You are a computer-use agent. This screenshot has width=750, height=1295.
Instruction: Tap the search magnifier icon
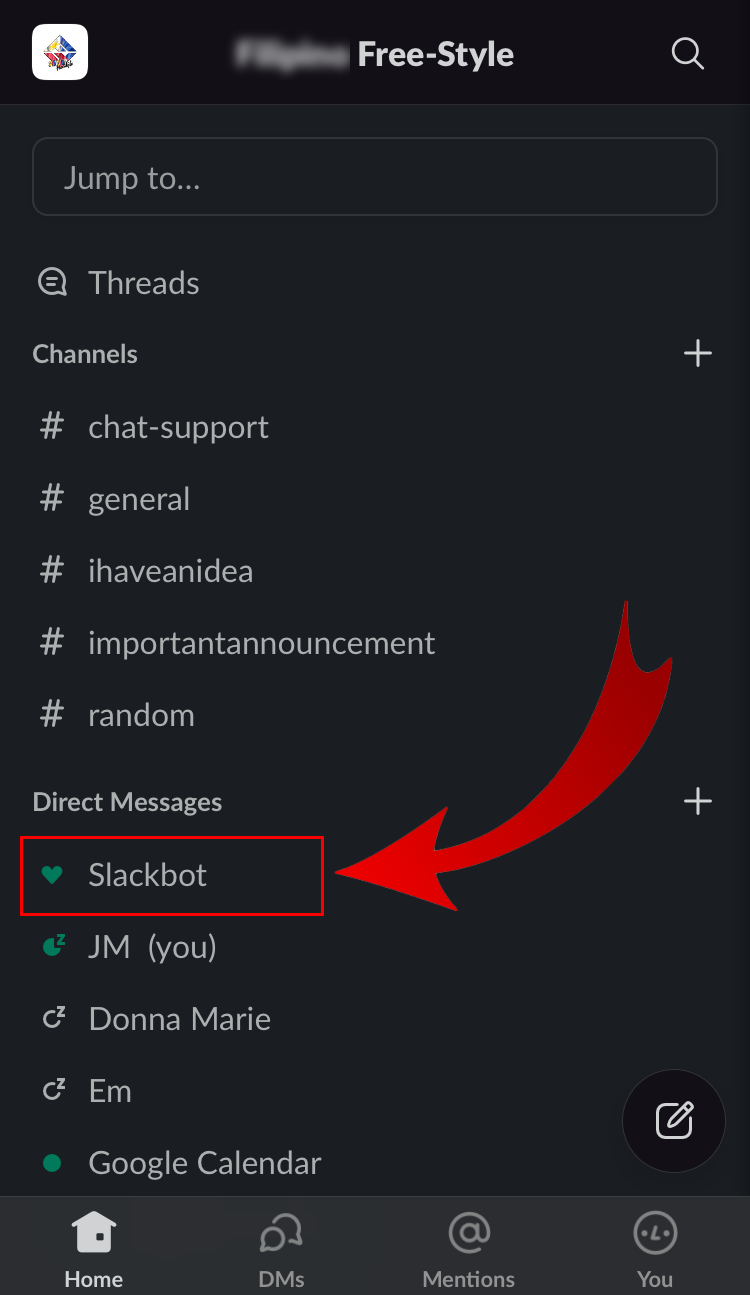[x=687, y=54]
